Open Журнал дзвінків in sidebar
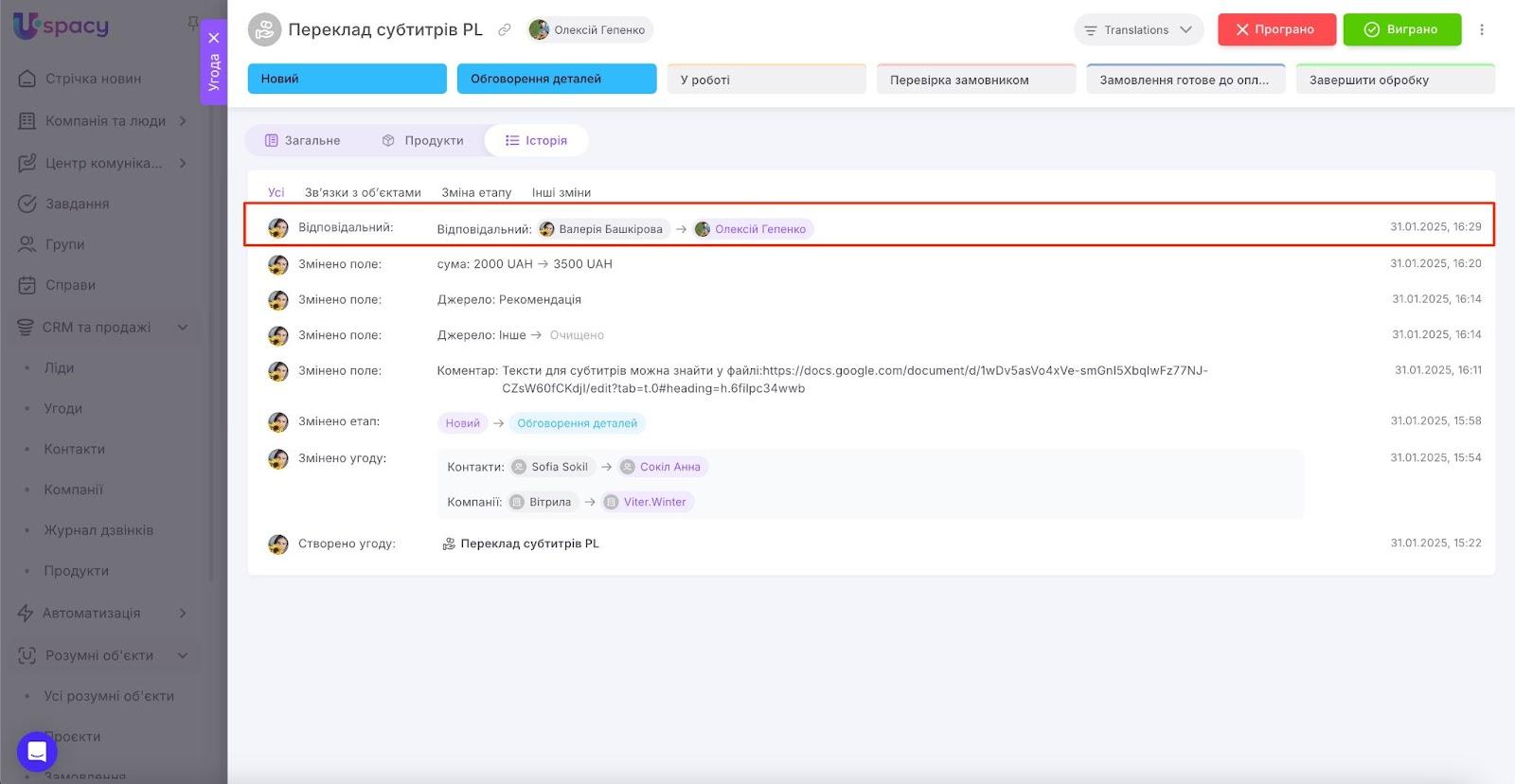Viewport: 1515px width, 784px height. click(98, 530)
